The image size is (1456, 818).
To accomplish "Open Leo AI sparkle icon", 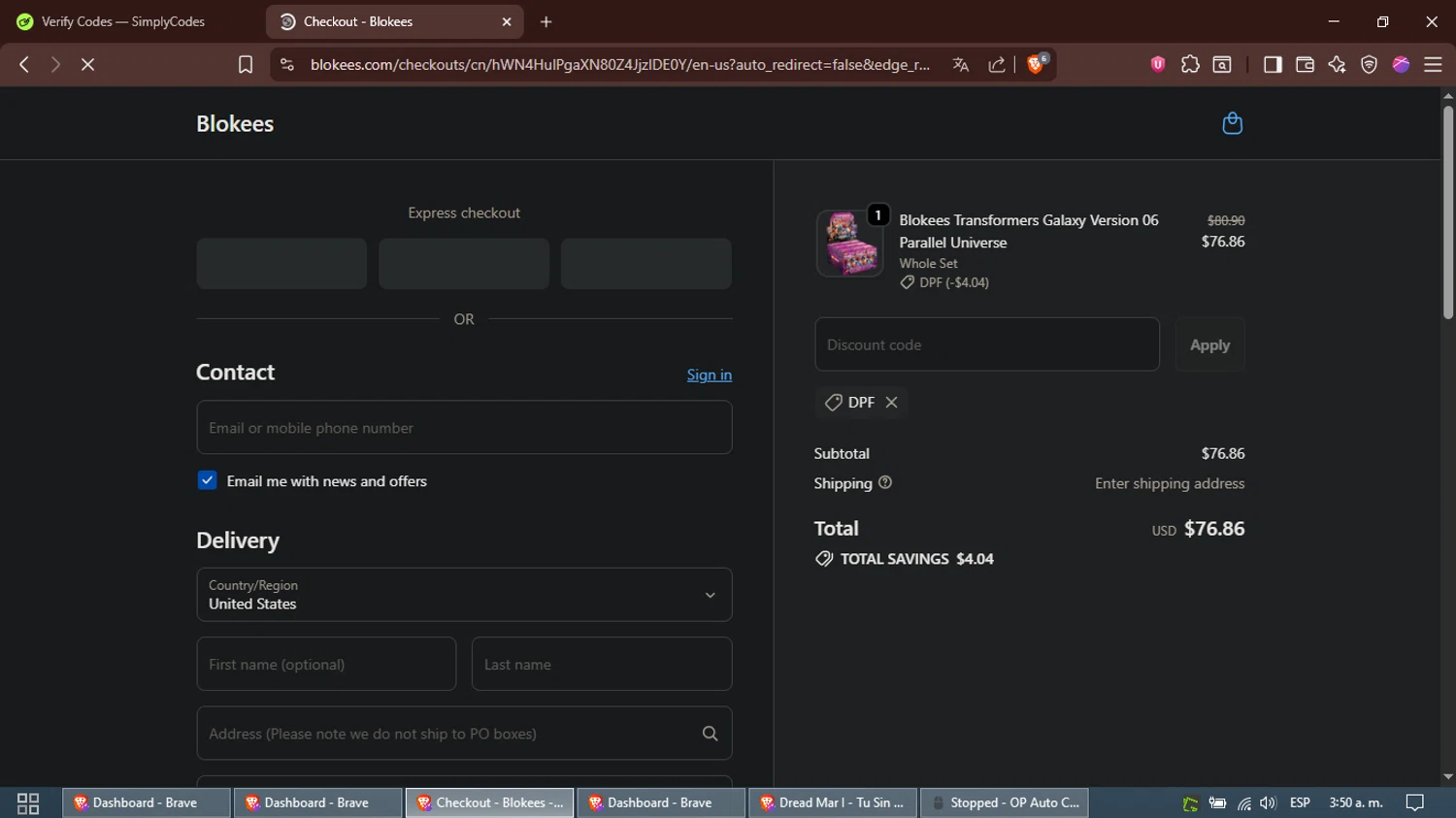I will tap(1337, 64).
